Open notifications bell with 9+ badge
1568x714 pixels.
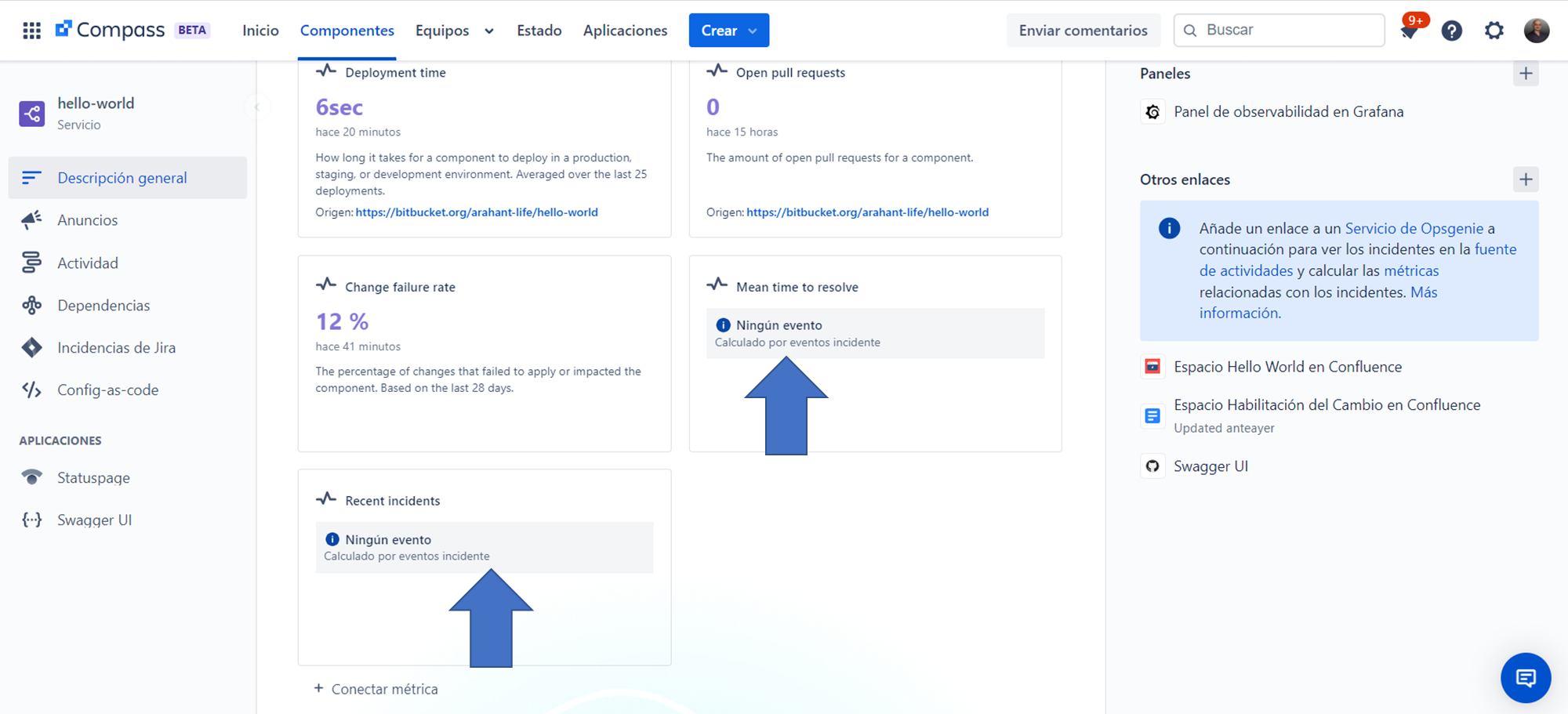coord(1410,30)
